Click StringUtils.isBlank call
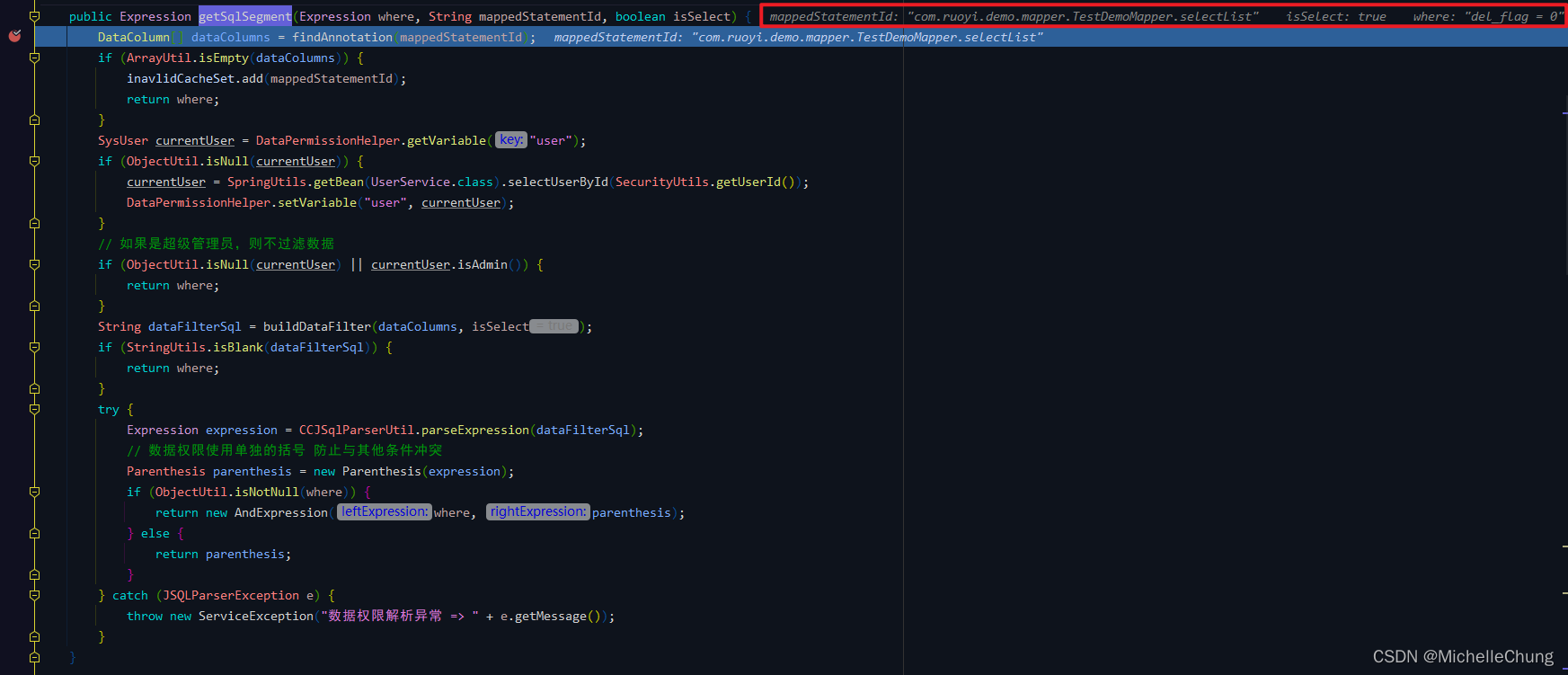 [195, 347]
